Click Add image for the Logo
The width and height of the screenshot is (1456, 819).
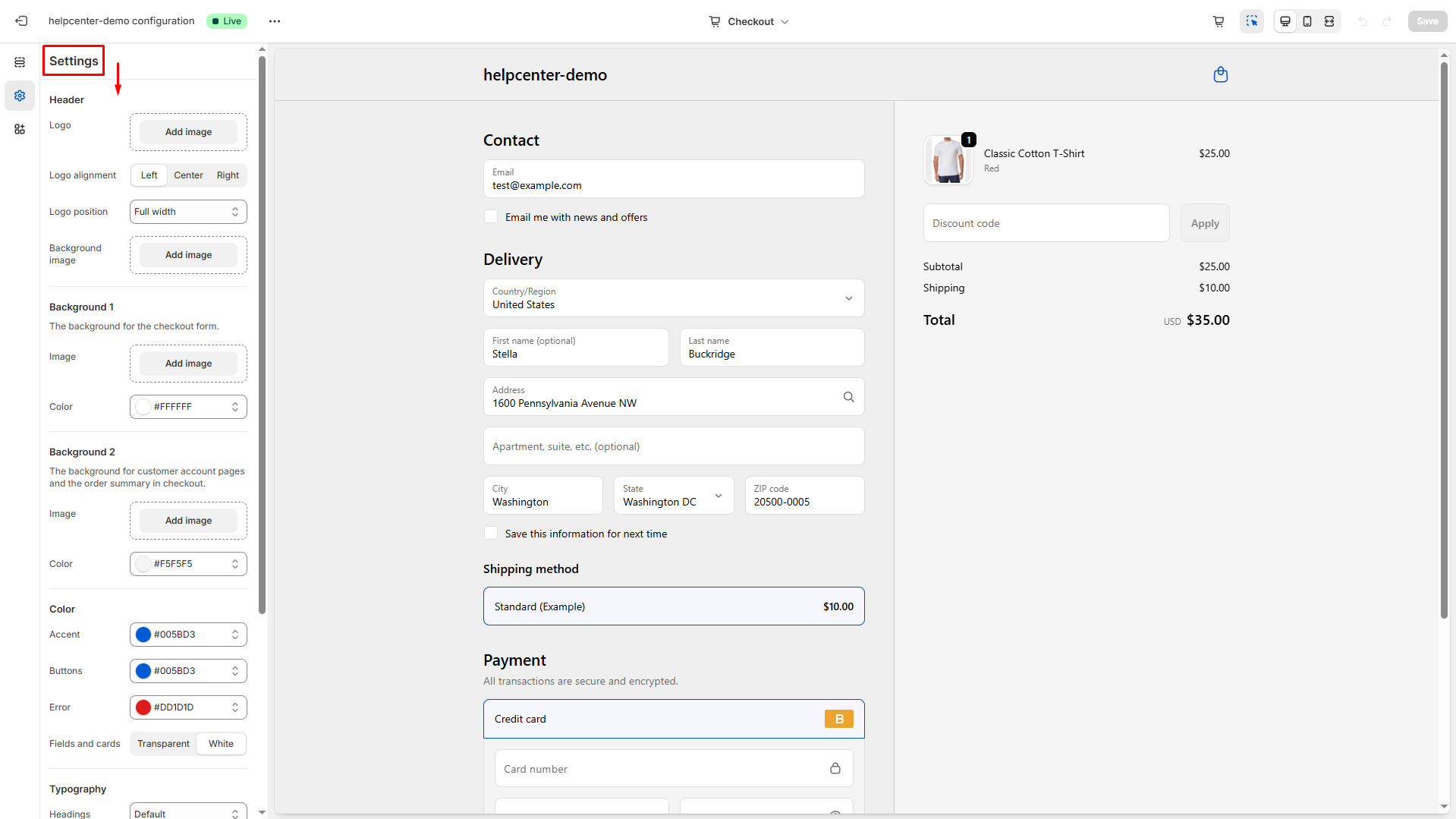(x=188, y=132)
